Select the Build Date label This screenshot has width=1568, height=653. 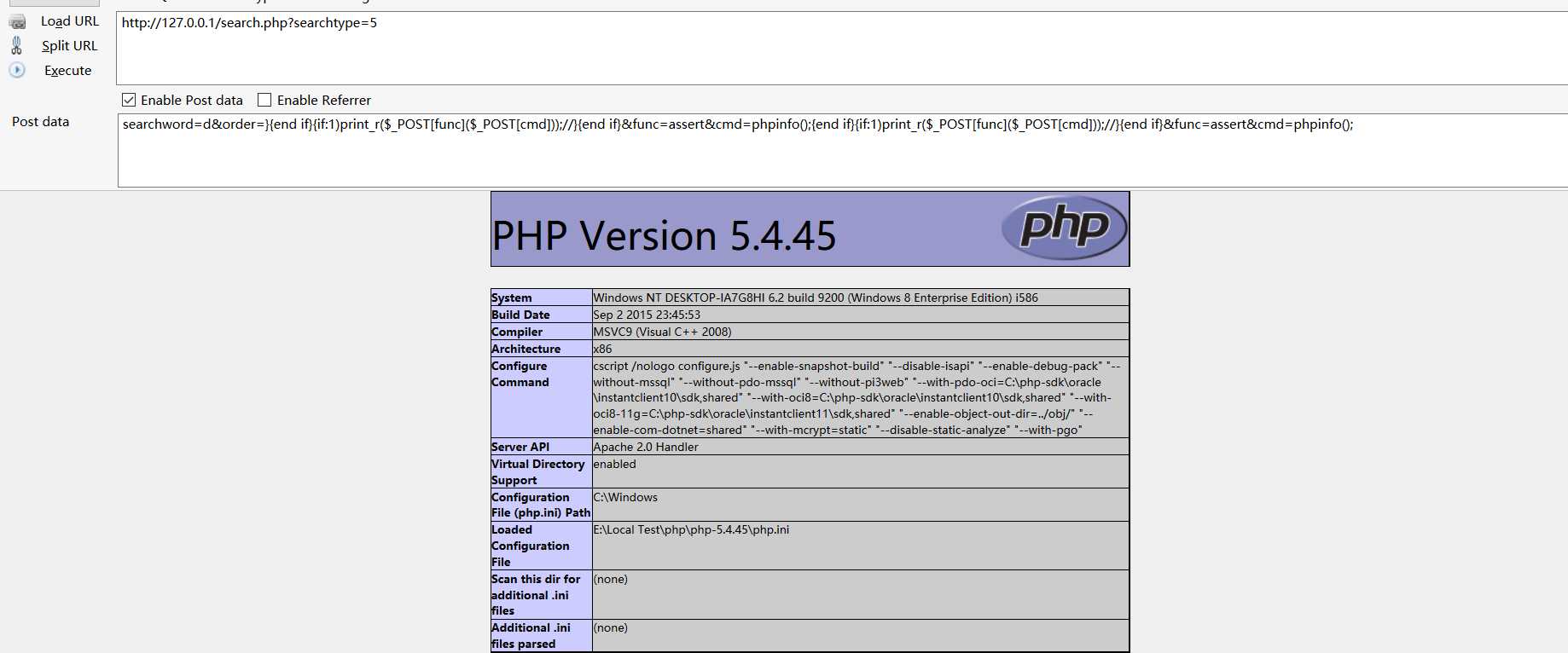tap(520, 315)
